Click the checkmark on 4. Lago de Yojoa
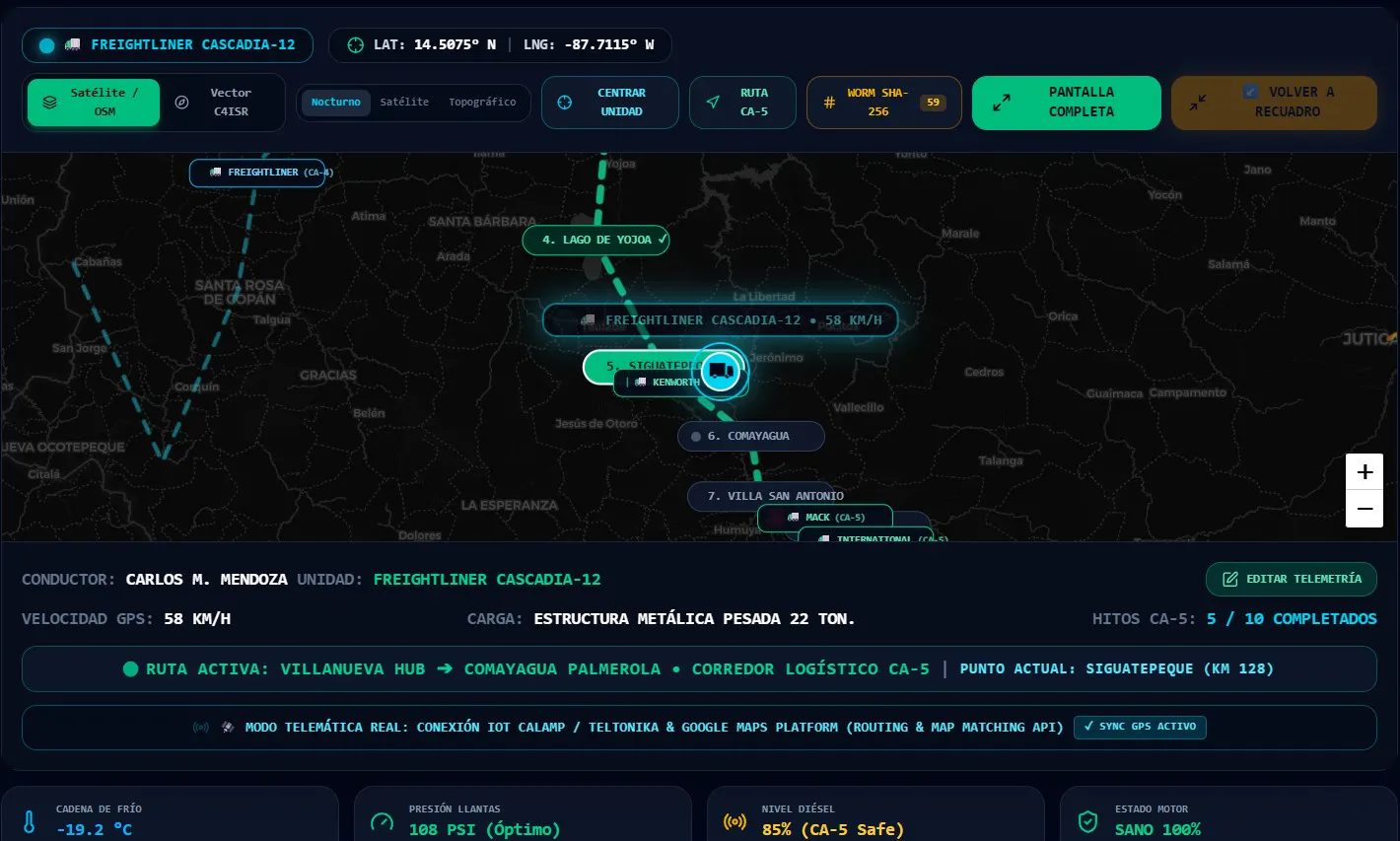Viewport: 1400px width, 841px height. (663, 240)
